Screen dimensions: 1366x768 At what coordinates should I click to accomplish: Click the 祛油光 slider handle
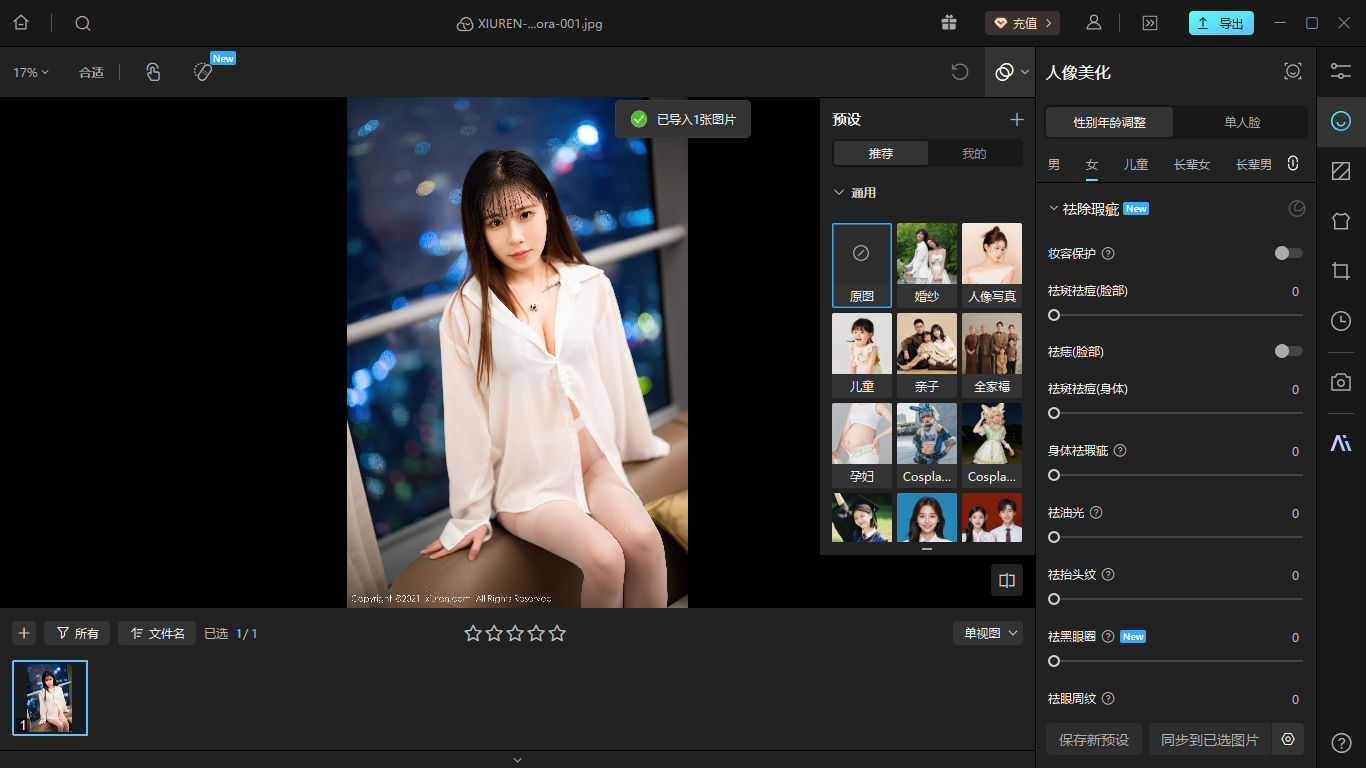[1054, 537]
